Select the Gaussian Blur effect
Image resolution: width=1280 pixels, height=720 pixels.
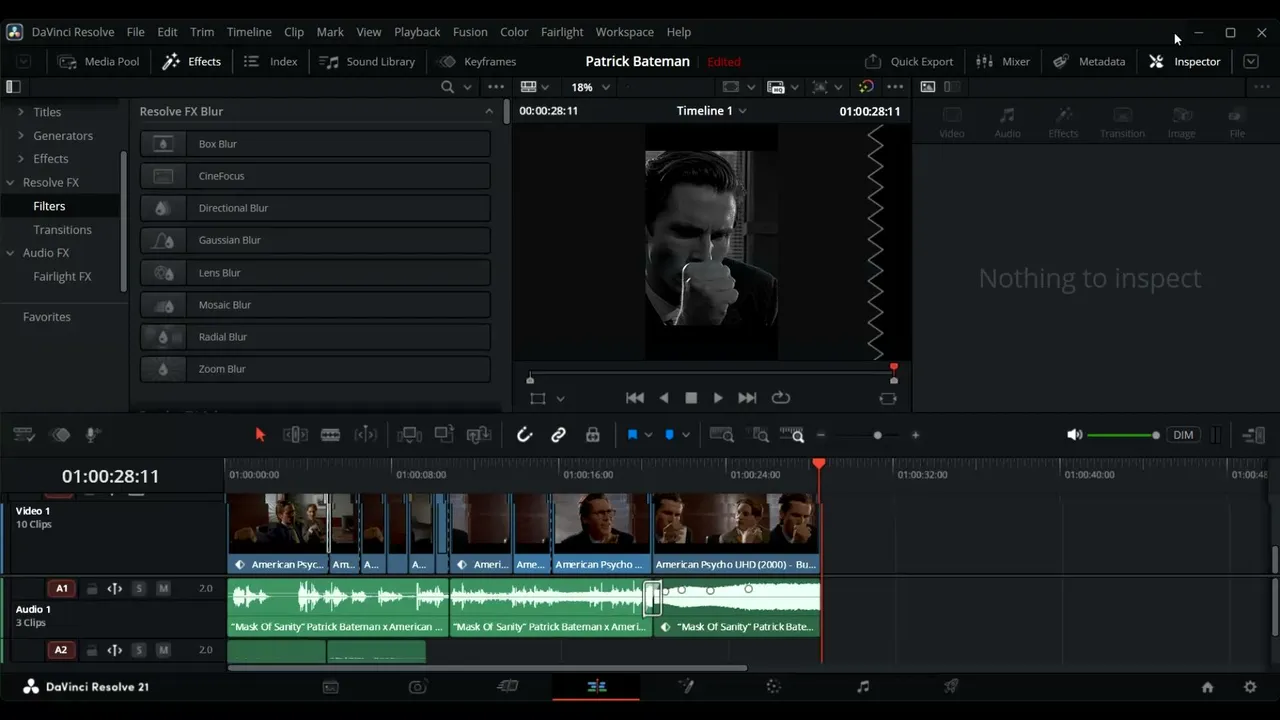point(315,240)
